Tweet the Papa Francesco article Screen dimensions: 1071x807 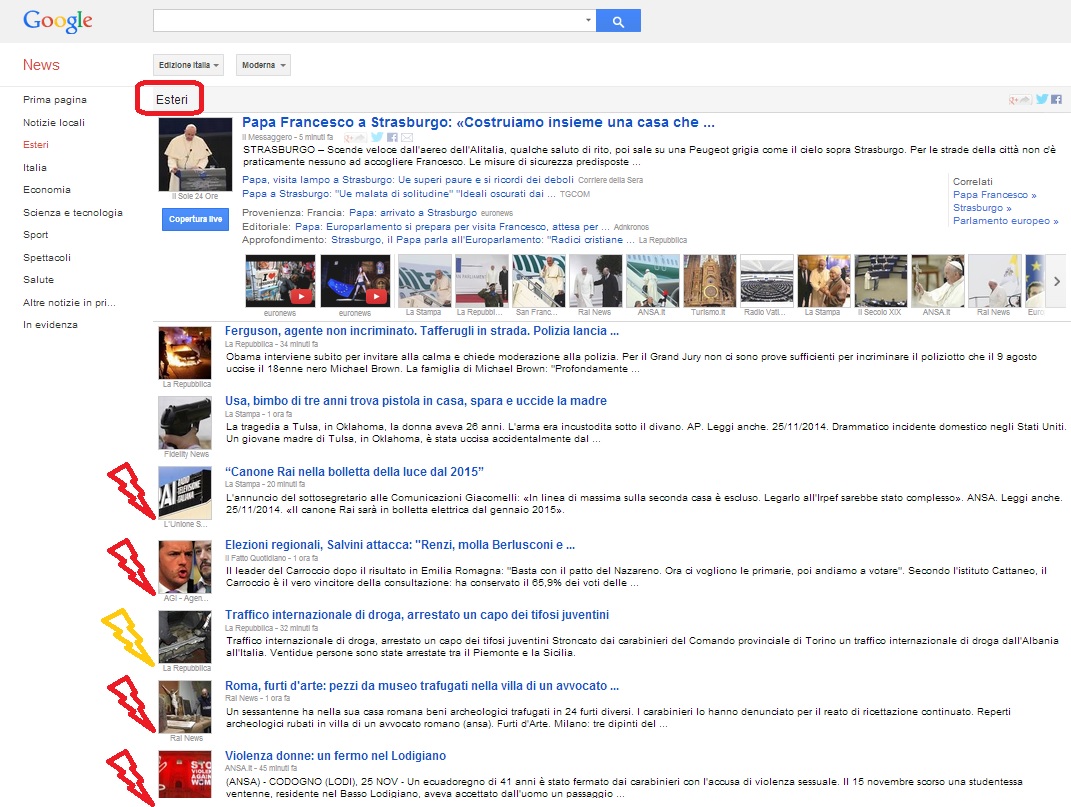click(x=377, y=136)
